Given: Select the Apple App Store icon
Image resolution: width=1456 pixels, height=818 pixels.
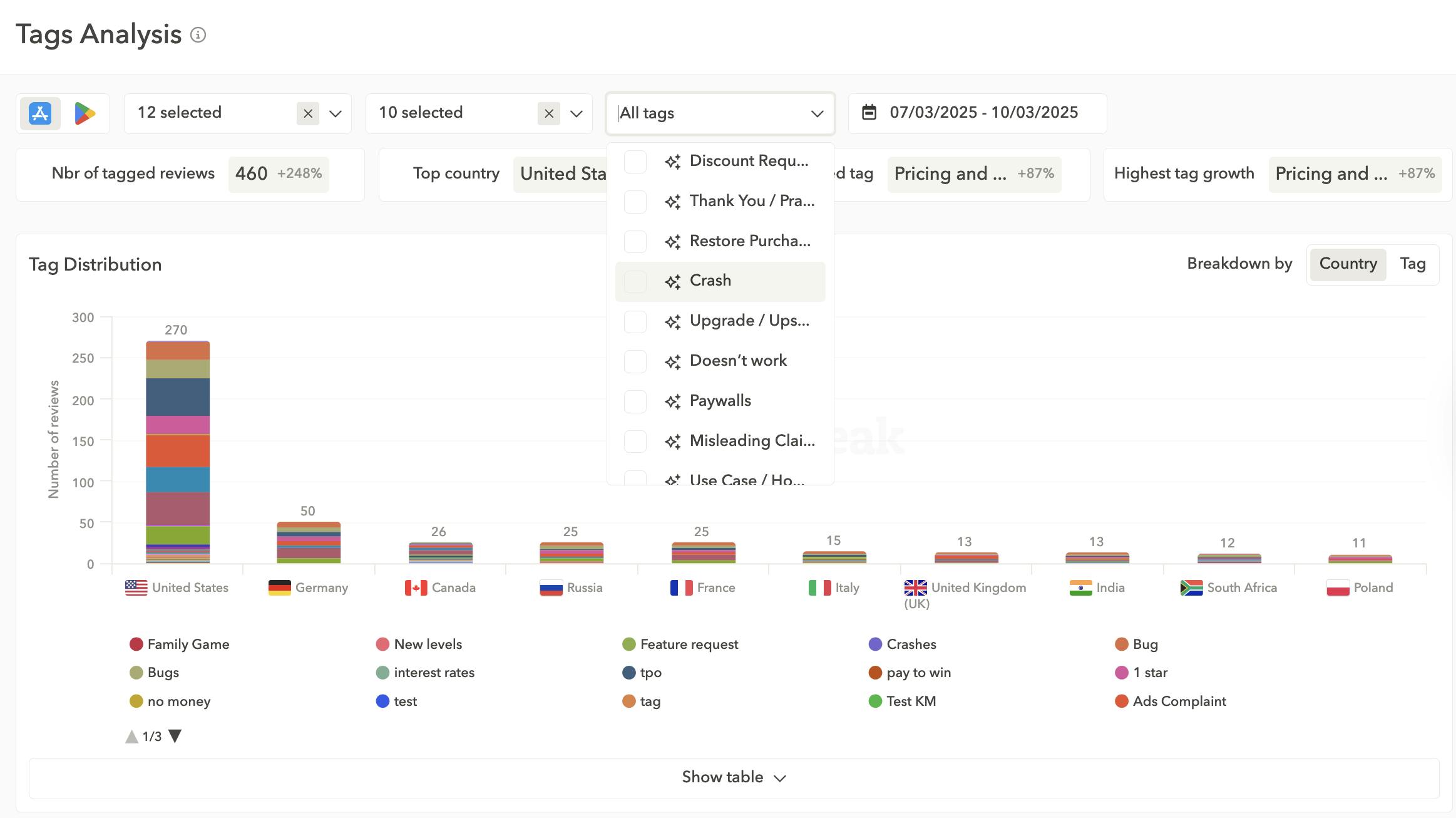Looking at the screenshot, I should point(40,113).
